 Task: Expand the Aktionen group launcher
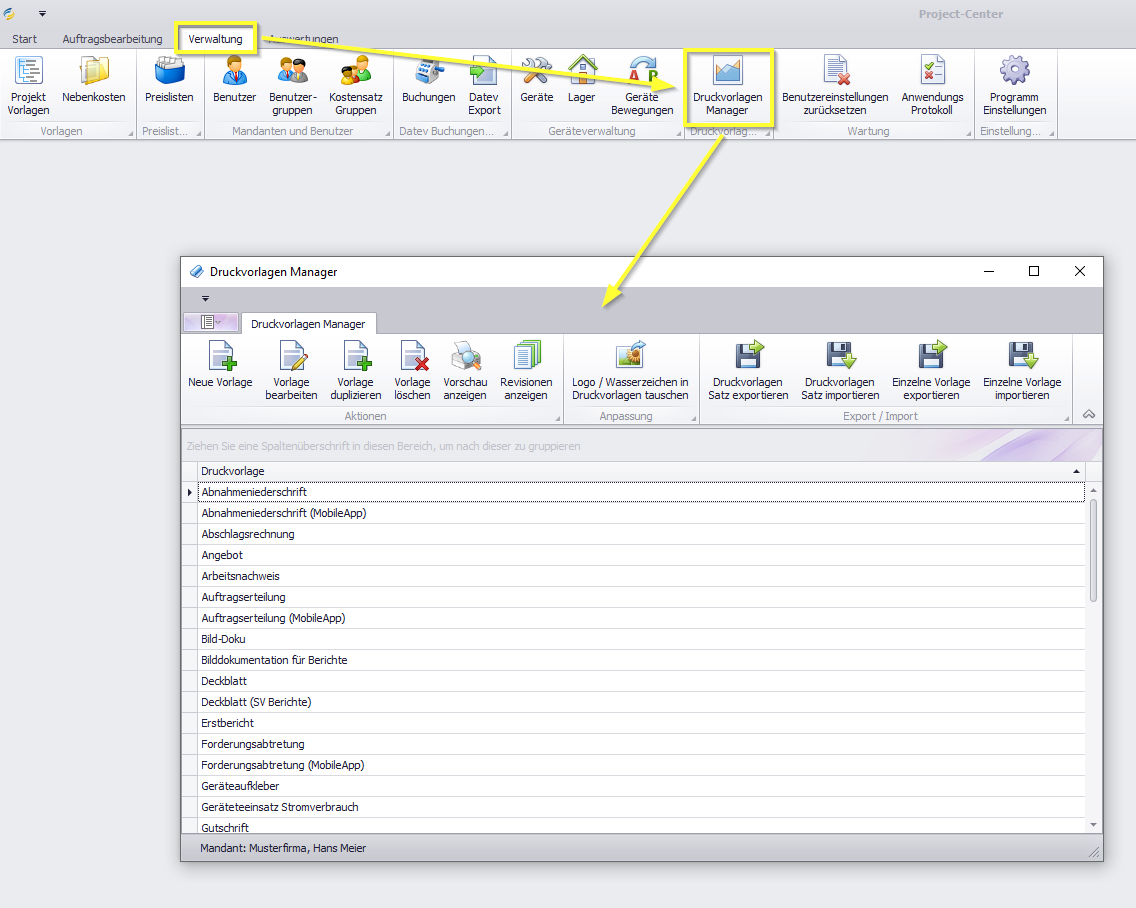tap(556, 417)
